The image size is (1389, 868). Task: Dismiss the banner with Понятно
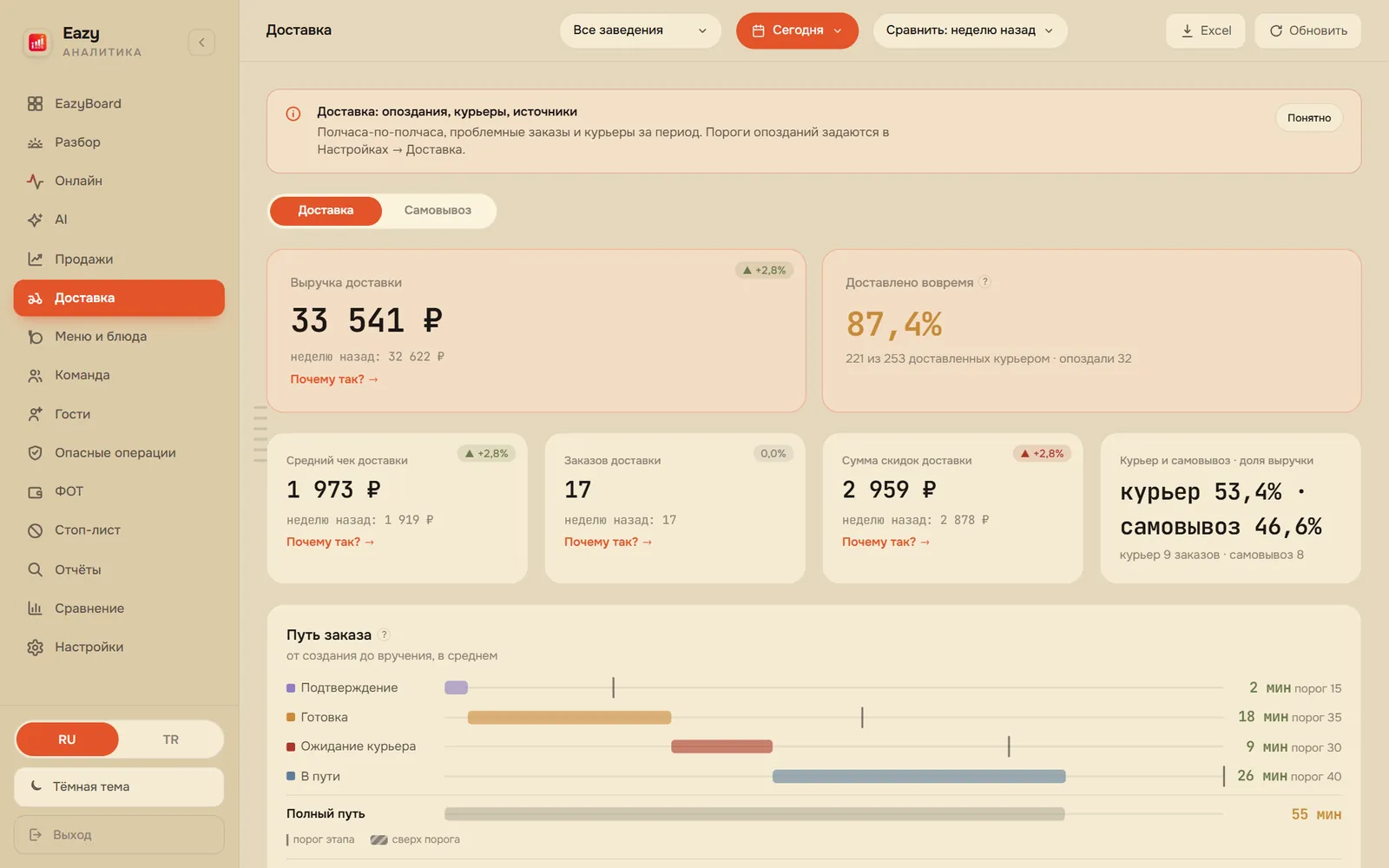pyautogui.click(x=1309, y=118)
